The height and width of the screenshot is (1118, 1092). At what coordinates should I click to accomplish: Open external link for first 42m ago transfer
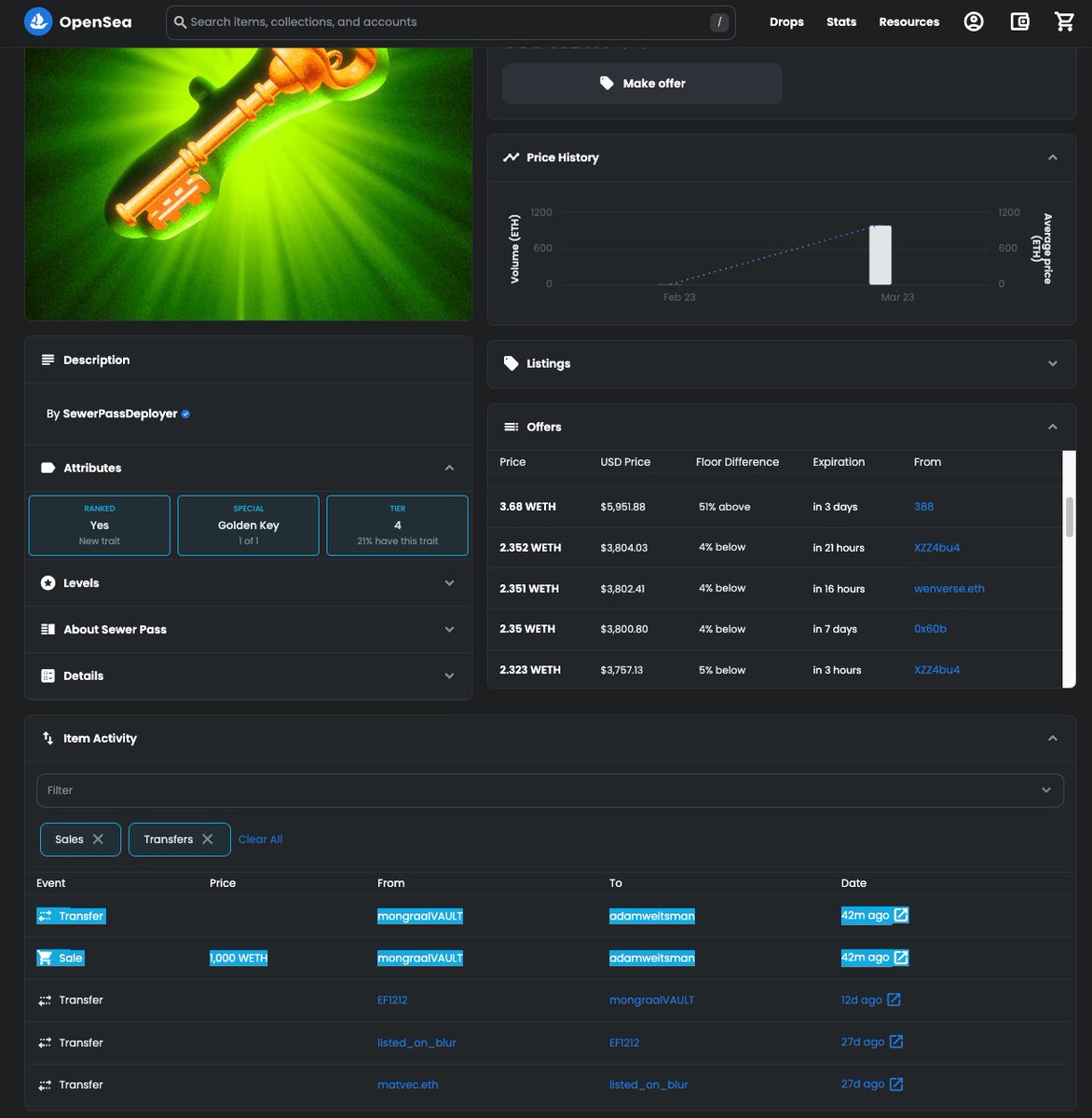[901, 916]
